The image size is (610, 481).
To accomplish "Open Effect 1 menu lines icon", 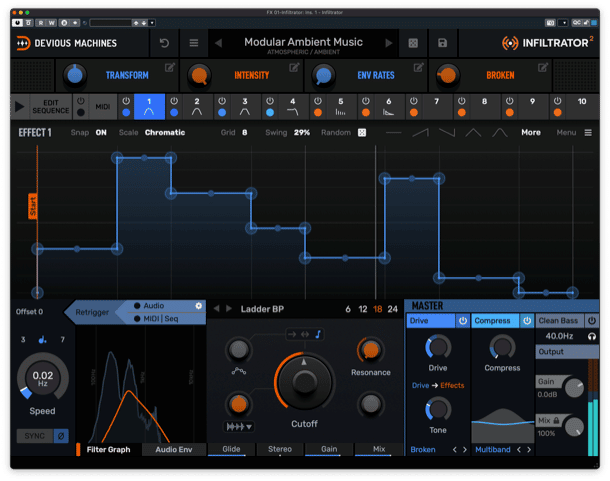I will 588,133.
